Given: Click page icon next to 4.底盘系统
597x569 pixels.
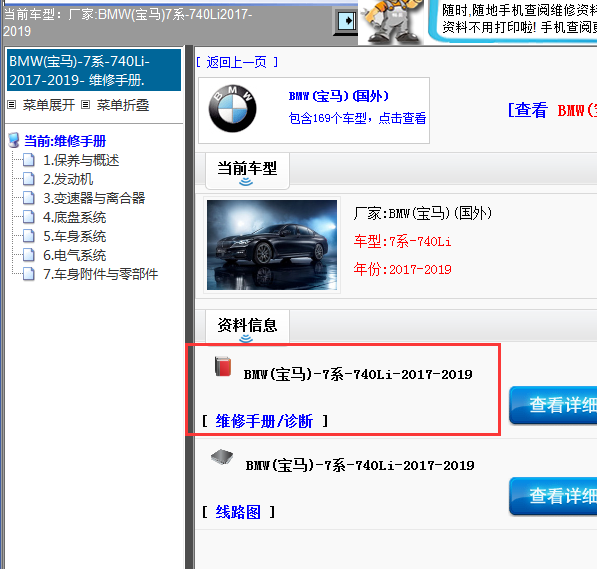Looking at the screenshot, I should pyautogui.click(x=29, y=217).
